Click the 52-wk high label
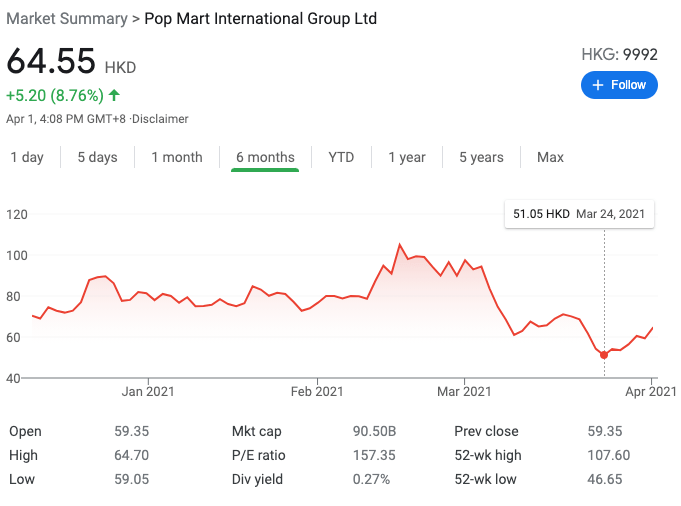The height and width of the screenshot is (506, 681). click(x=488, y=455)
